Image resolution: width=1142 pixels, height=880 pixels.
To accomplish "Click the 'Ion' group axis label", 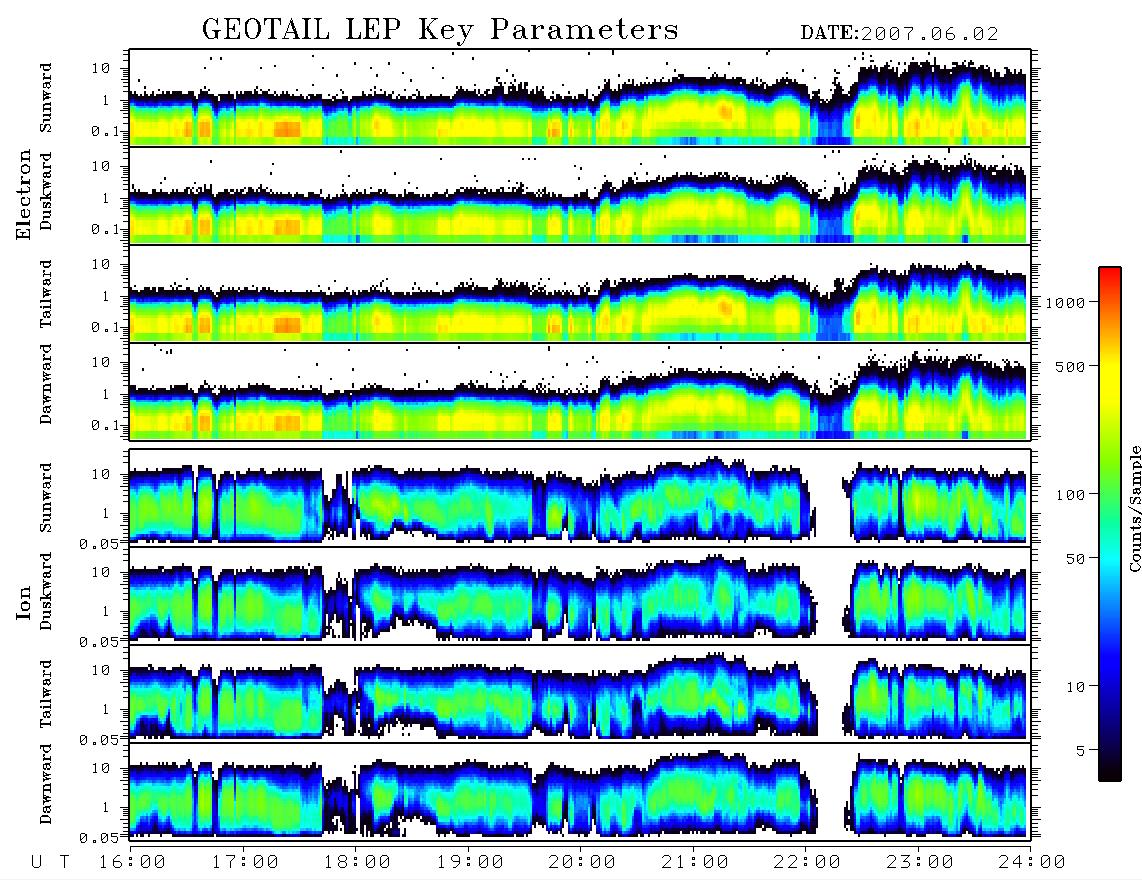I will (x=24, y=602).
